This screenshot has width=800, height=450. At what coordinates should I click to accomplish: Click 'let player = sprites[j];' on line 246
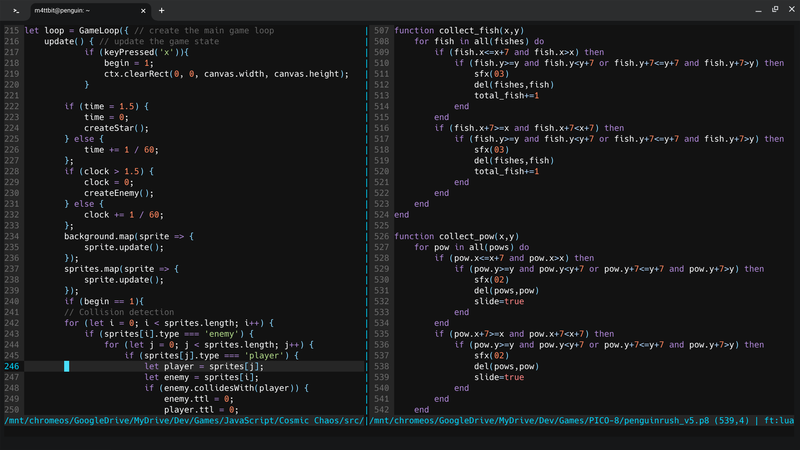(204, 366)
